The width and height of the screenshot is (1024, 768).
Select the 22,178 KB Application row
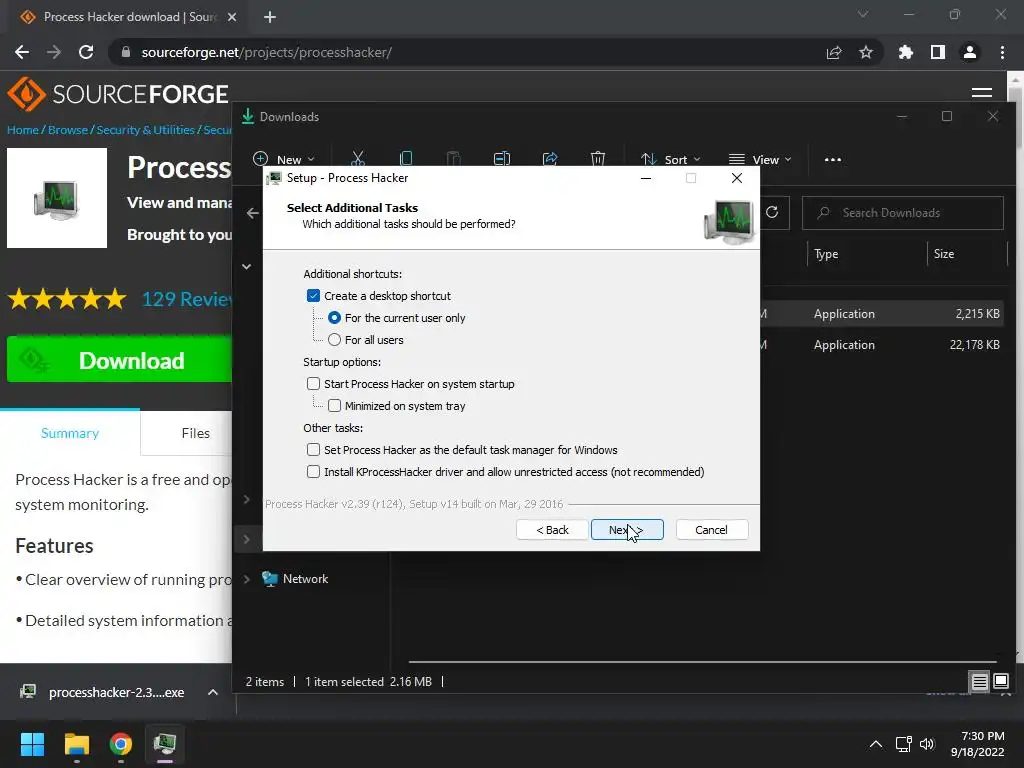click(x=882, y=345)
